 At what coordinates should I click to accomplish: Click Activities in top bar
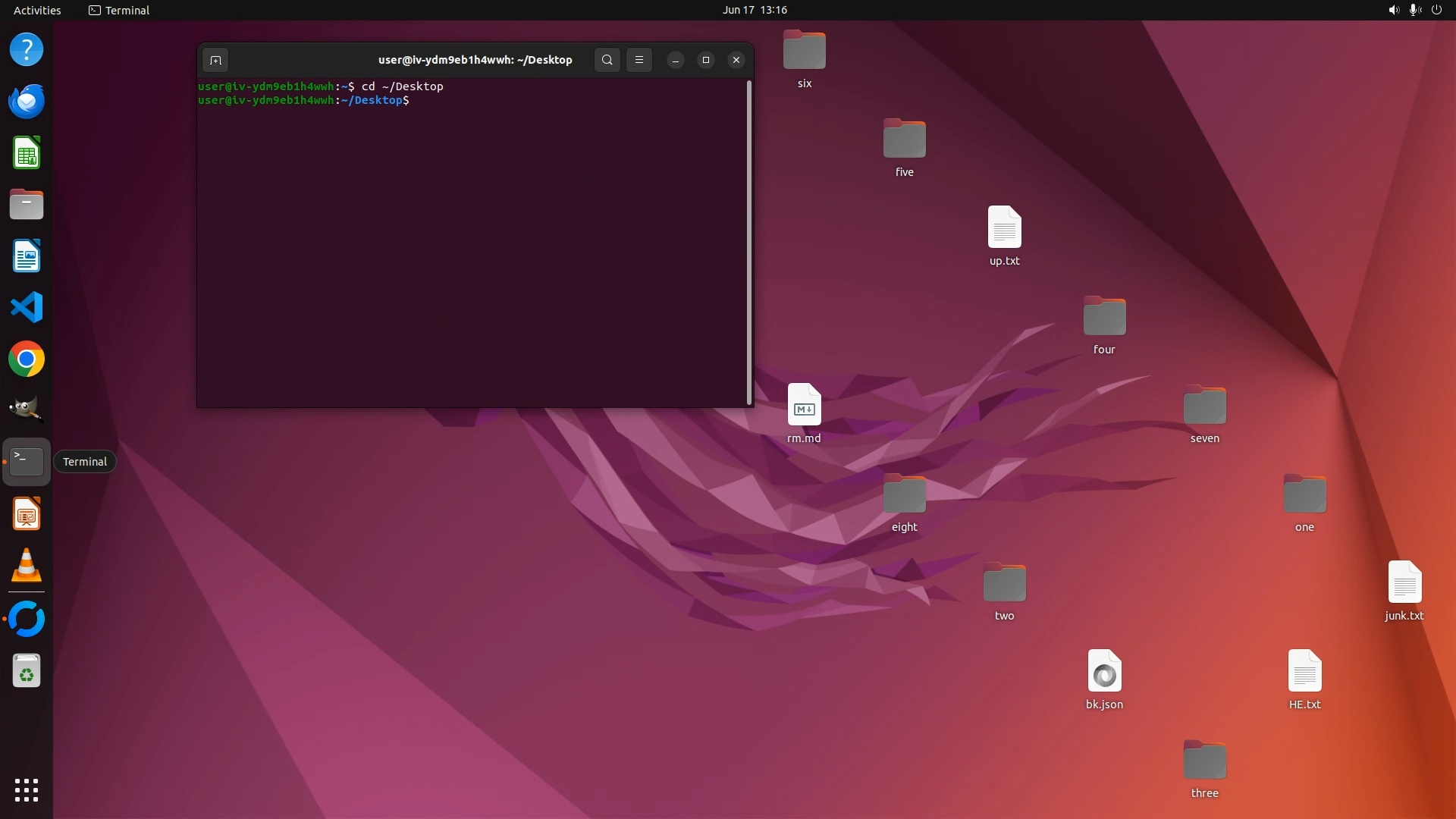coord(37,10)
